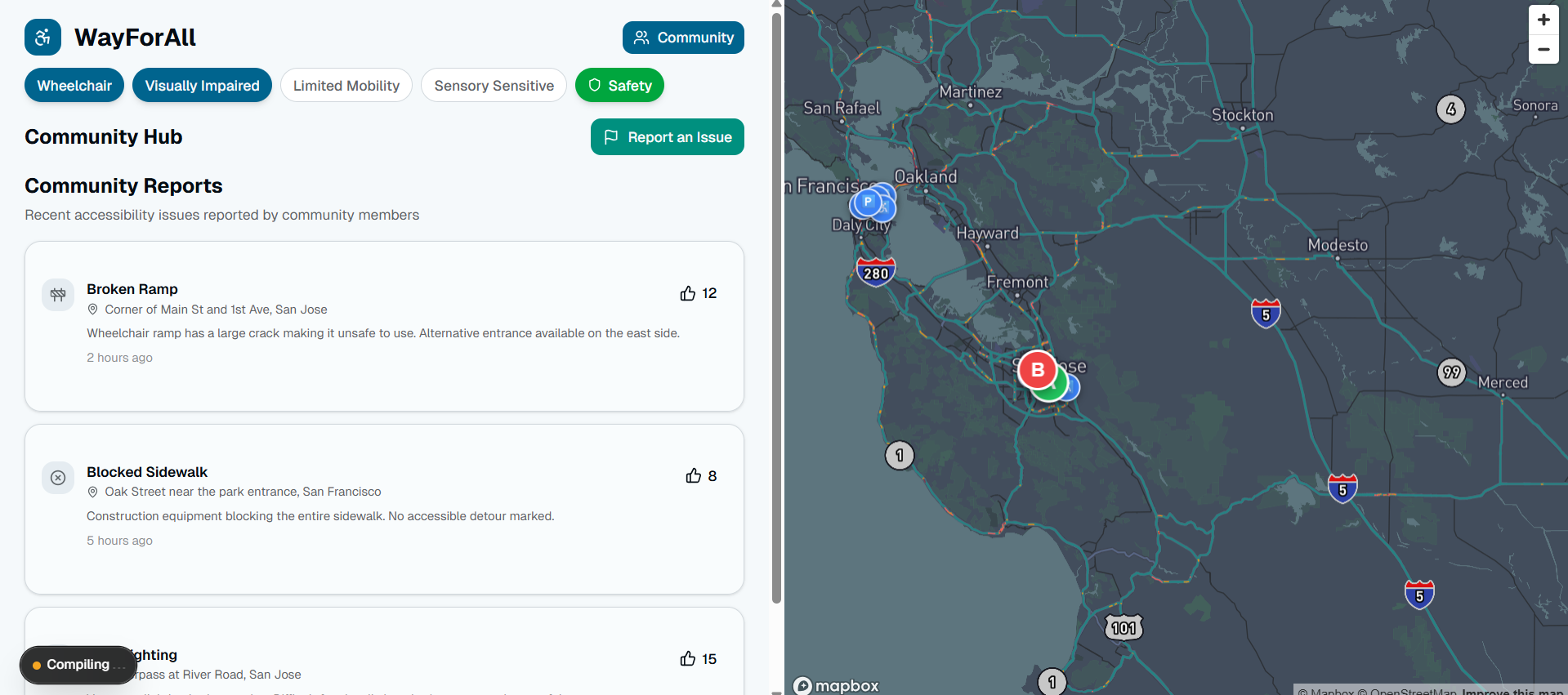Click the green marker near San Jose
1568x695 pixels.
(x=1054, y=389)
